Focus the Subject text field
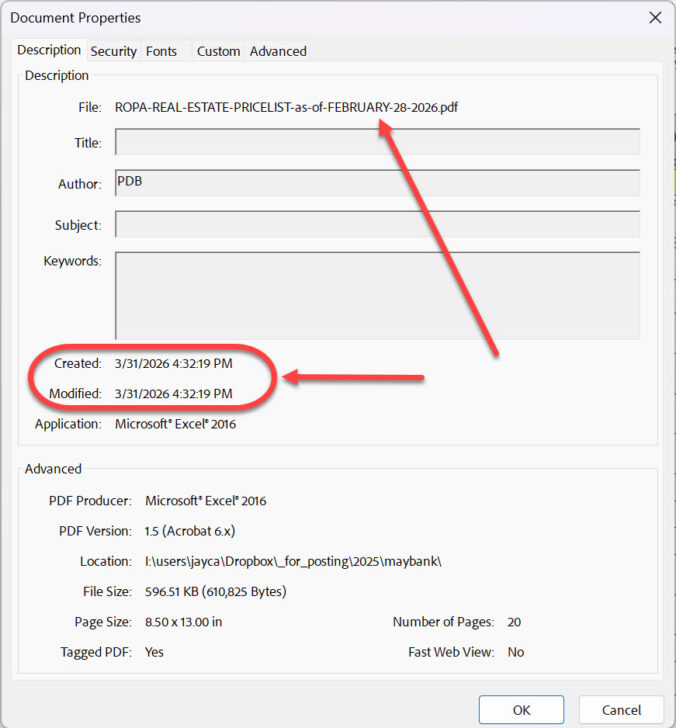Screen dimensions: 676x728 pyautogui.click(x=377, y=224)
